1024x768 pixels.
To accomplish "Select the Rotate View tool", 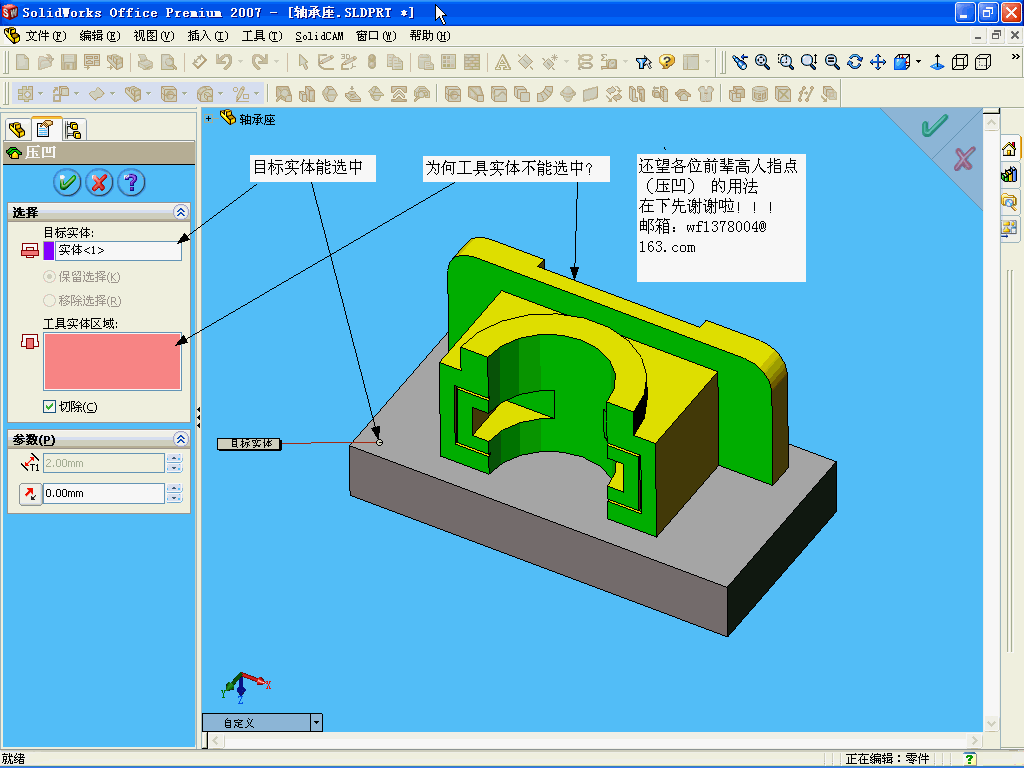I will tap(855, 62).
